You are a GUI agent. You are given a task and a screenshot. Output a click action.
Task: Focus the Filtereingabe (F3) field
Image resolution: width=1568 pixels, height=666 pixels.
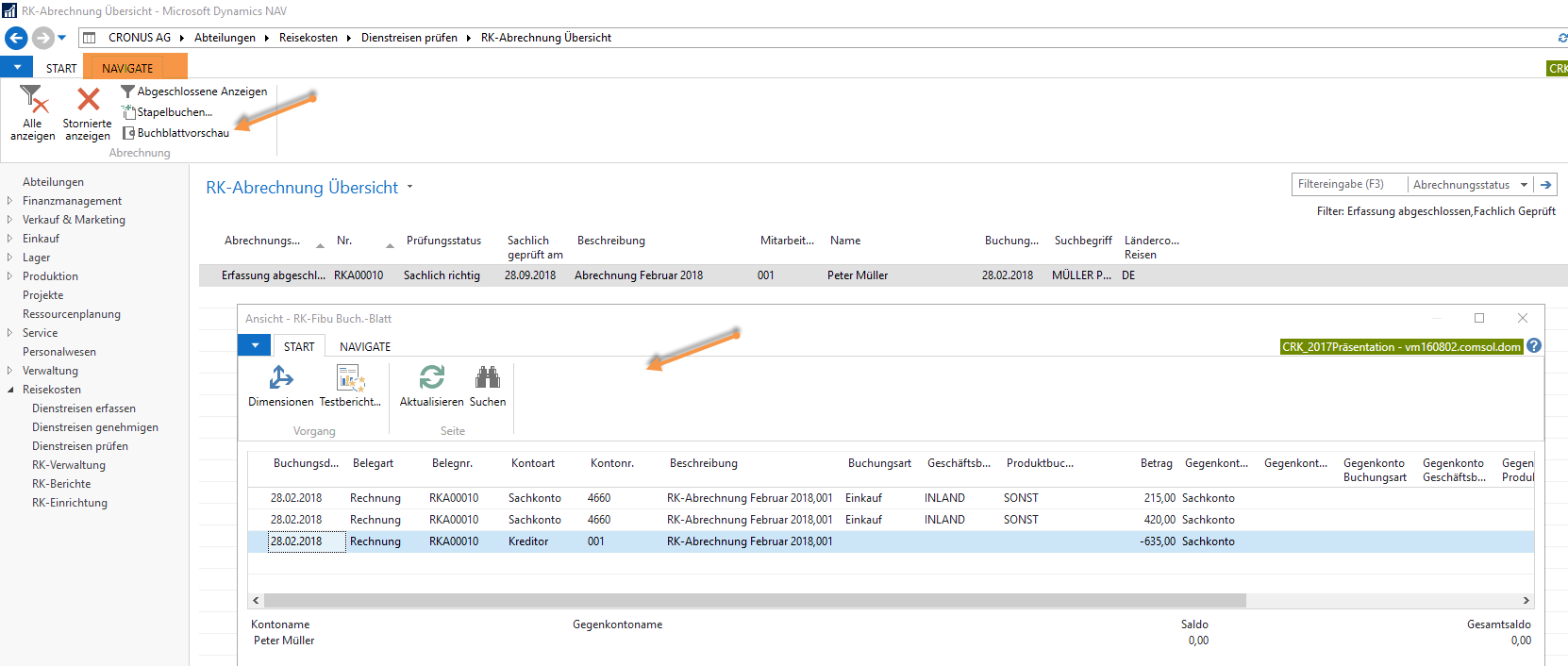point(1349,184)
